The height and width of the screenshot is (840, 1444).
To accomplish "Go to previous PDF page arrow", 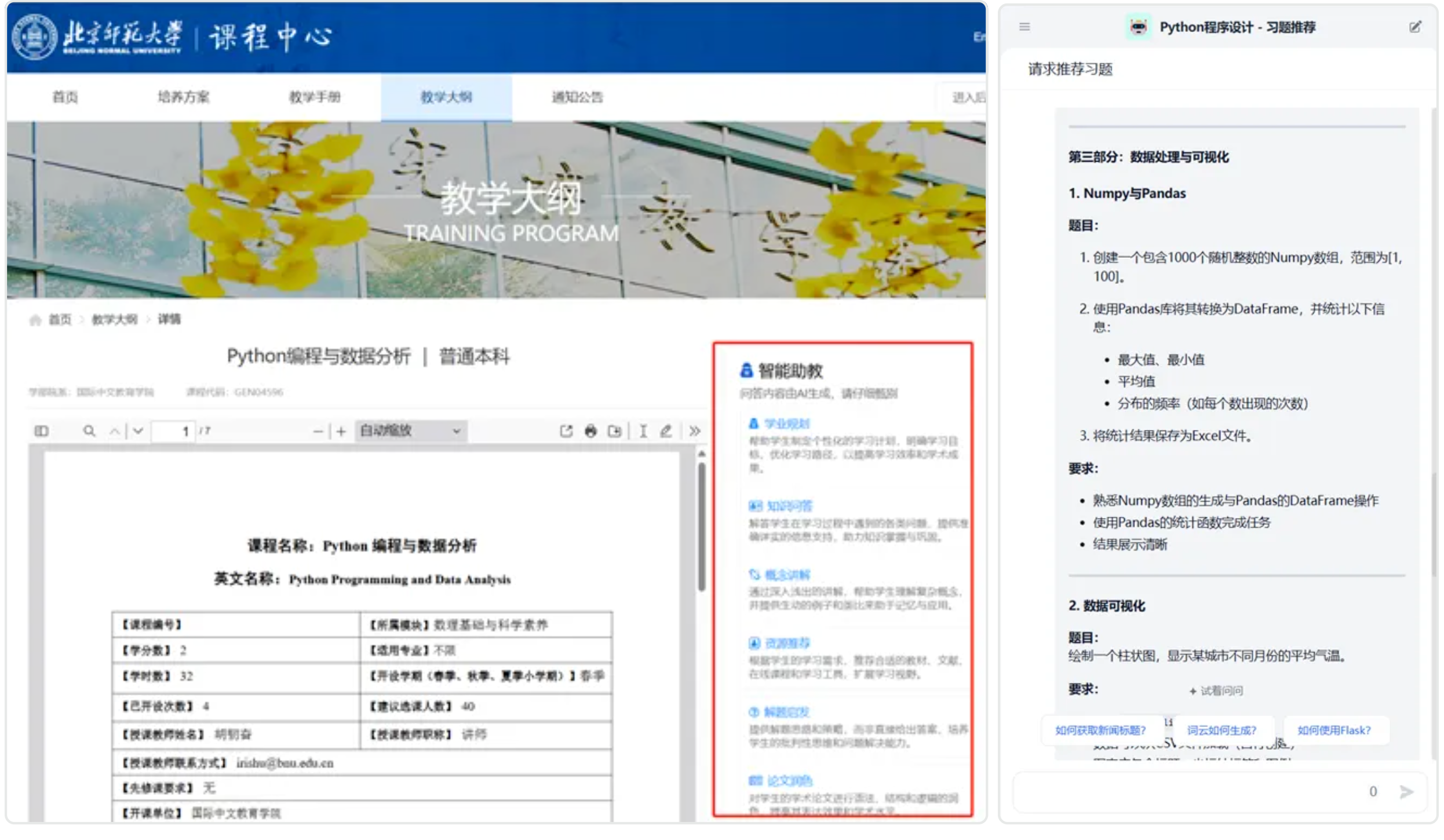I will coord(115,431).
